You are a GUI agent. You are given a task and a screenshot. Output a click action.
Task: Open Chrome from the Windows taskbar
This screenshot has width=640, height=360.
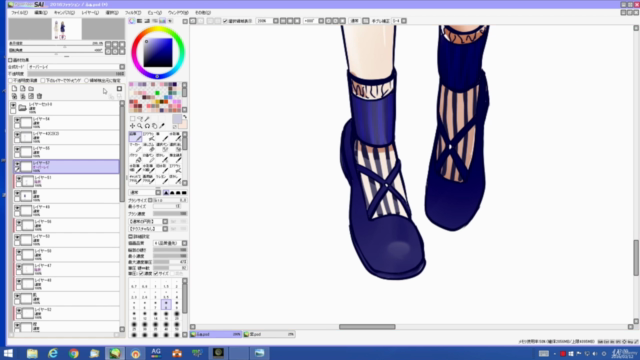[74, 353]
